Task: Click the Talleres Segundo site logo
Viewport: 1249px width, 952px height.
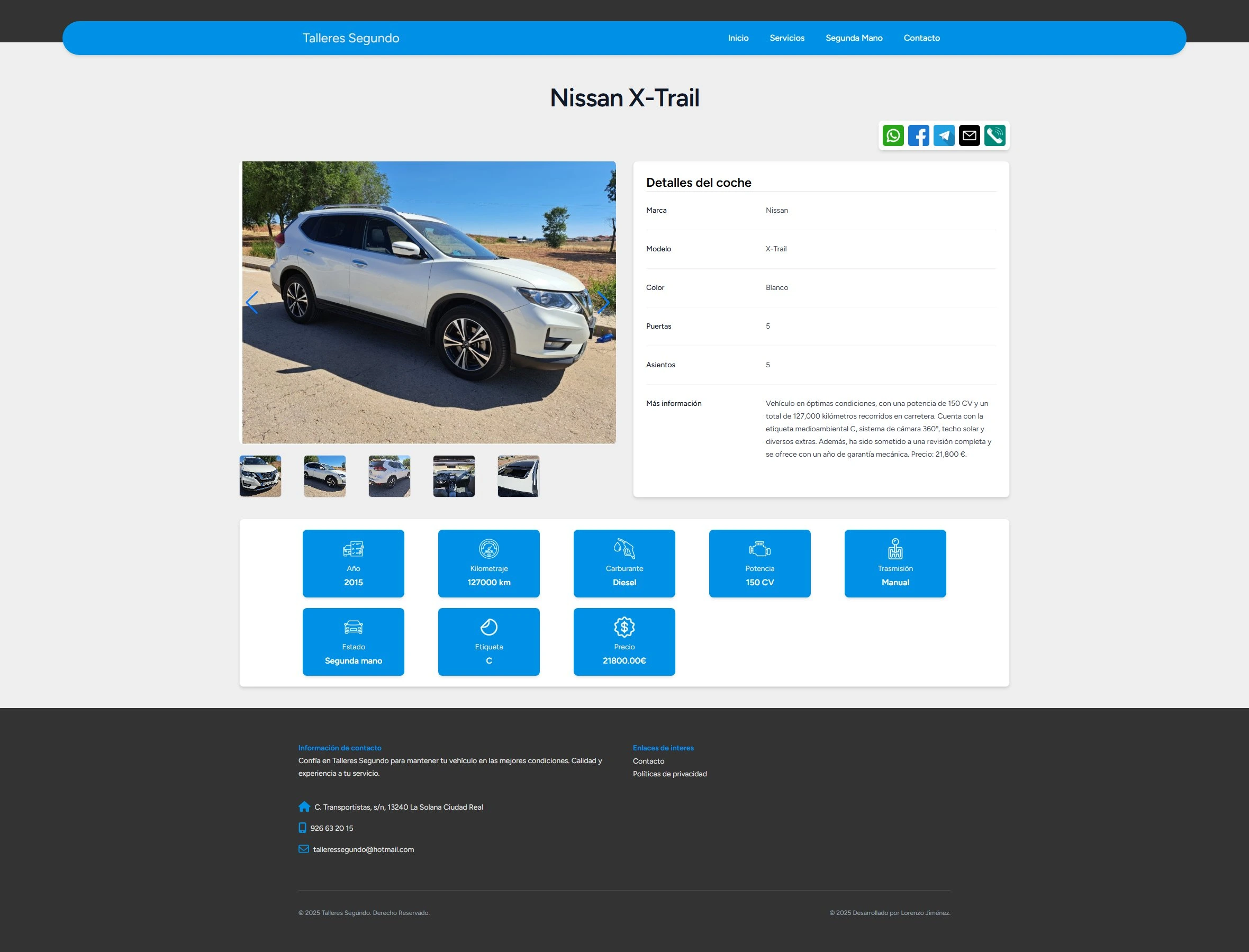Action: tap(351, 38)
